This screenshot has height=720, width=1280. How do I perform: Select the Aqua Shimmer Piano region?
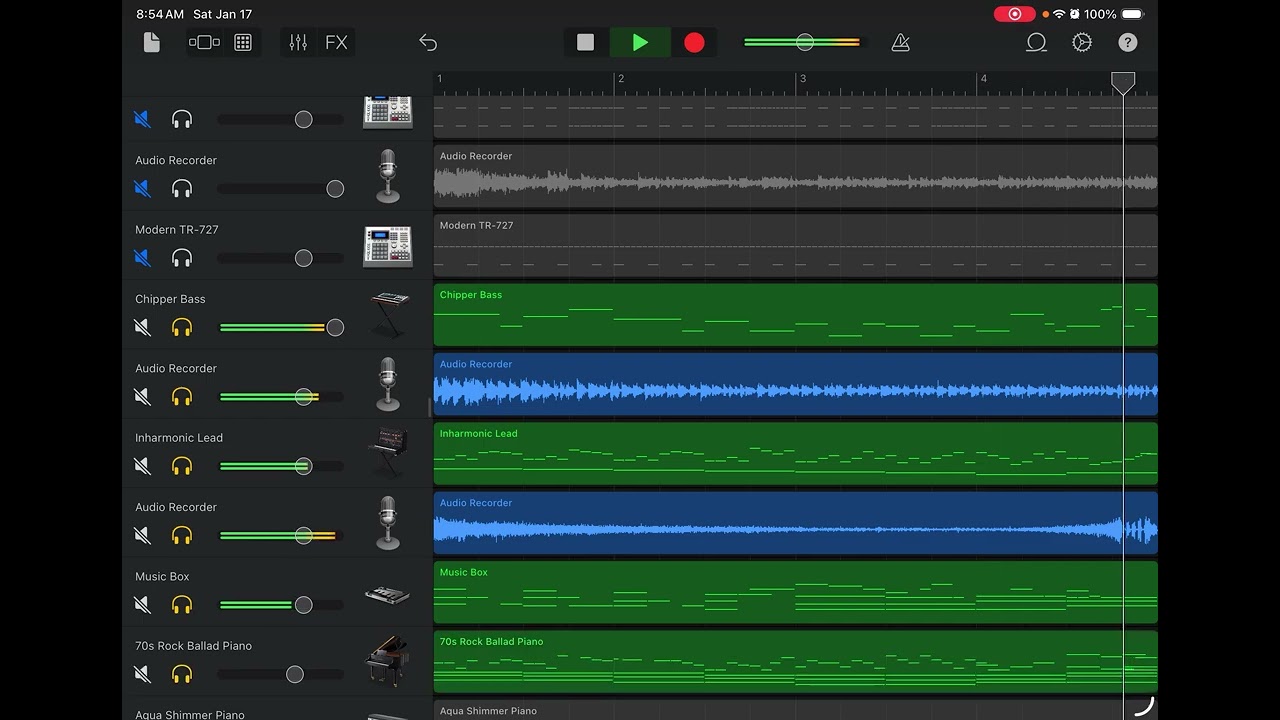(x=795, y=710)
